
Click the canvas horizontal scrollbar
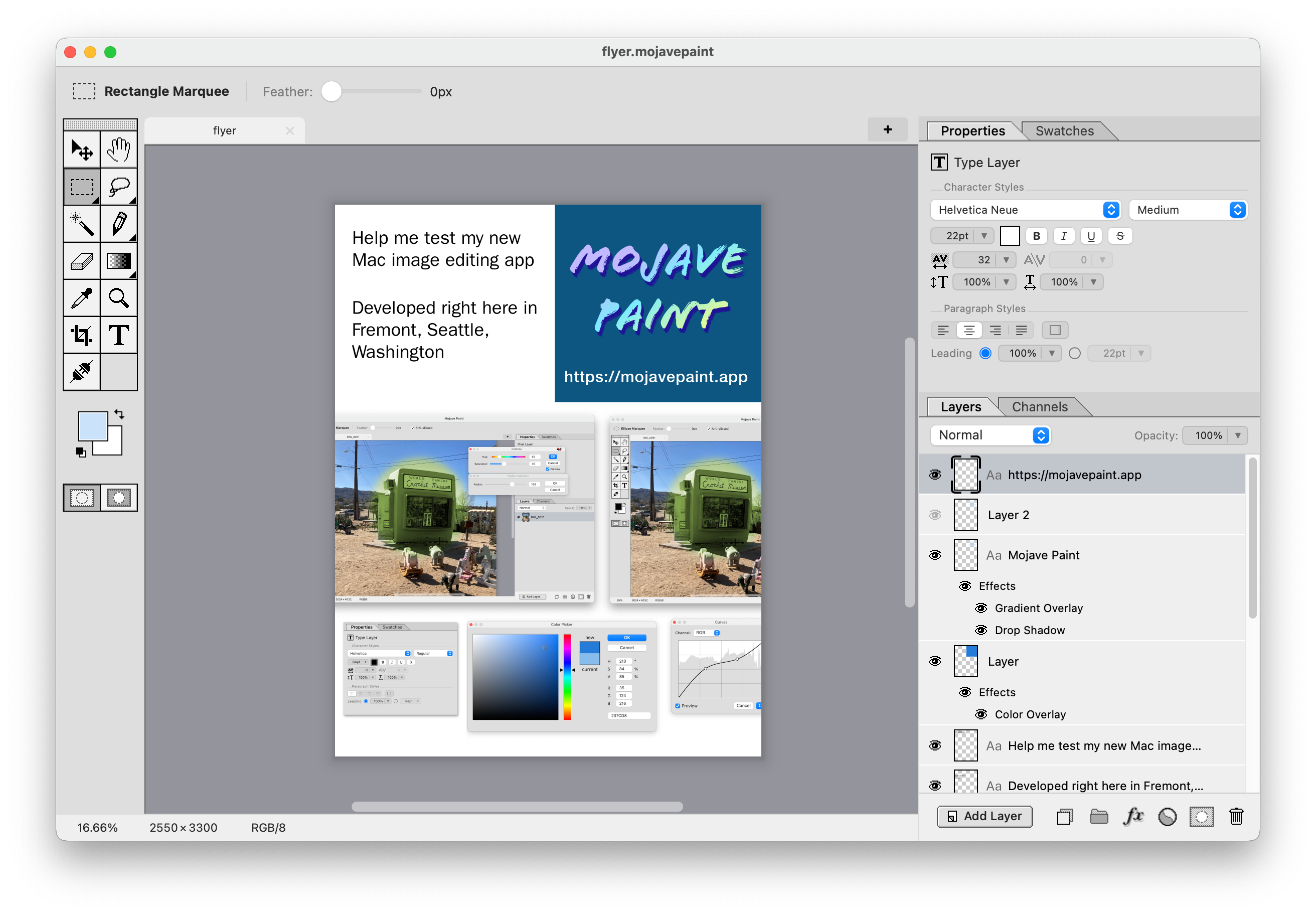(x=517, y=807)
